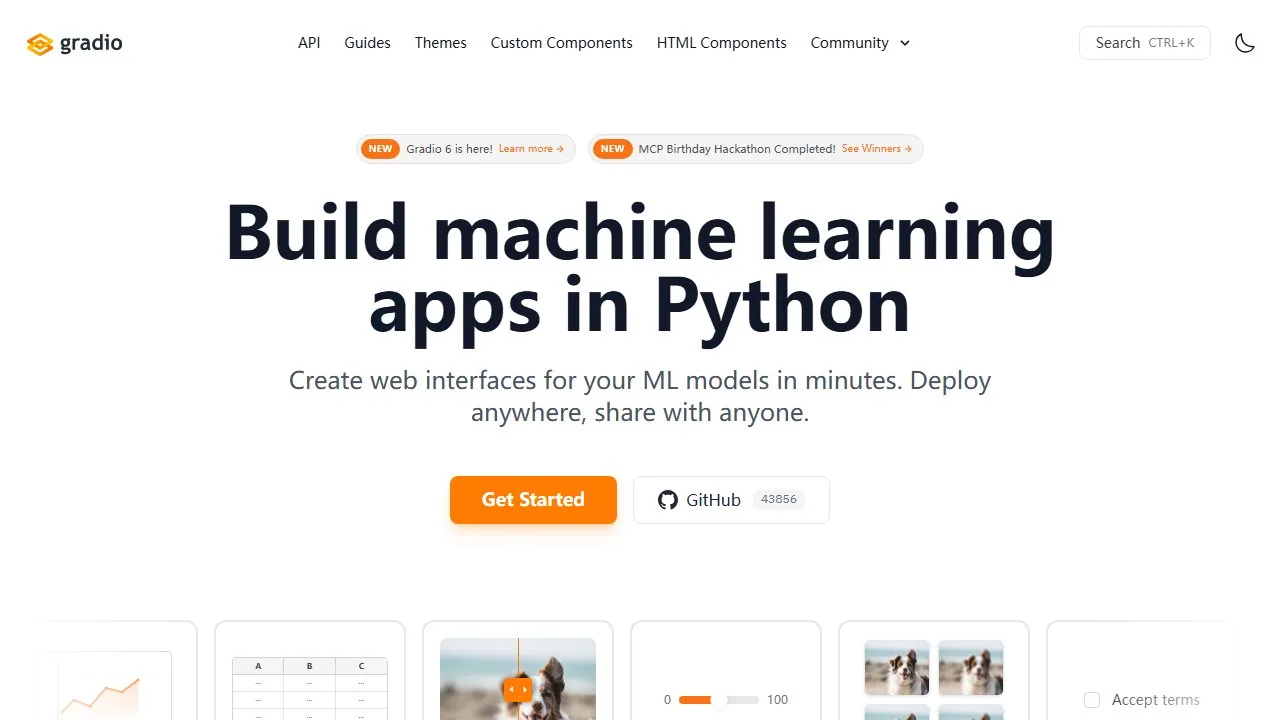
Task: Click column header A in the table card
Action: pos(258,666)
